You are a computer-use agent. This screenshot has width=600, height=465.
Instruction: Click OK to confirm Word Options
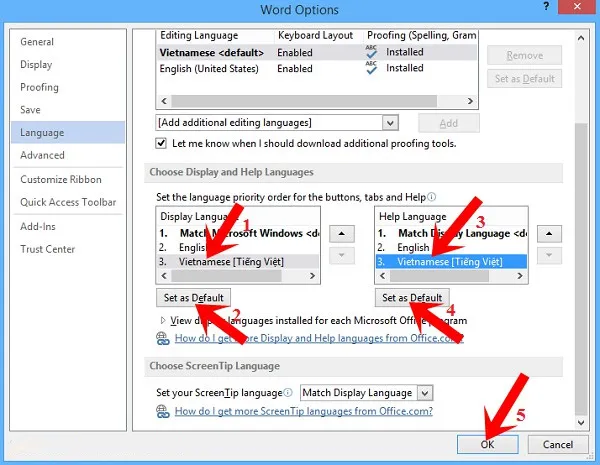[x=484, y=444]
